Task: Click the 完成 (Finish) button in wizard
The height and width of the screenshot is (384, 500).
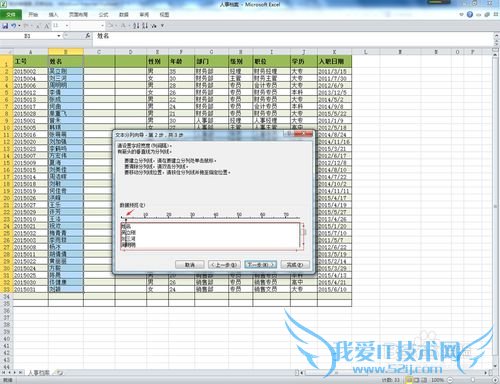Action: pyautogui.click(x=295, y=265)
